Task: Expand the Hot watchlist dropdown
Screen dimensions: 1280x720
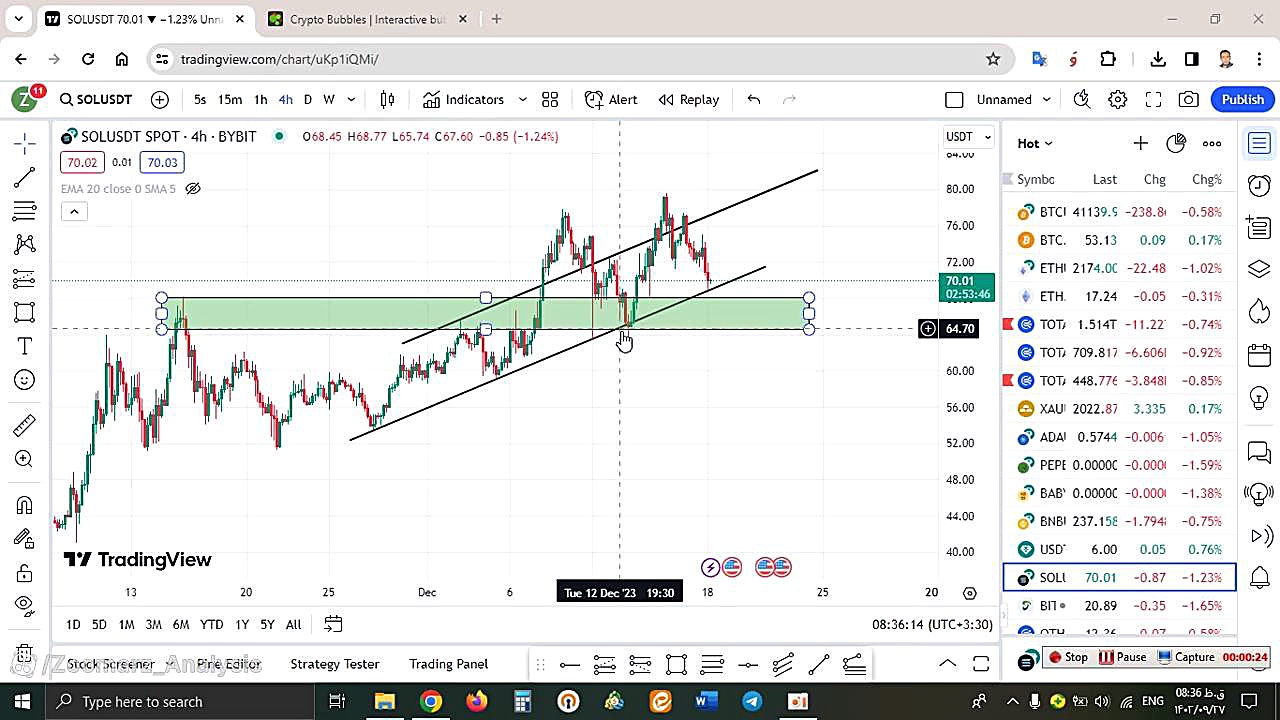Action: coord(1035,143)
